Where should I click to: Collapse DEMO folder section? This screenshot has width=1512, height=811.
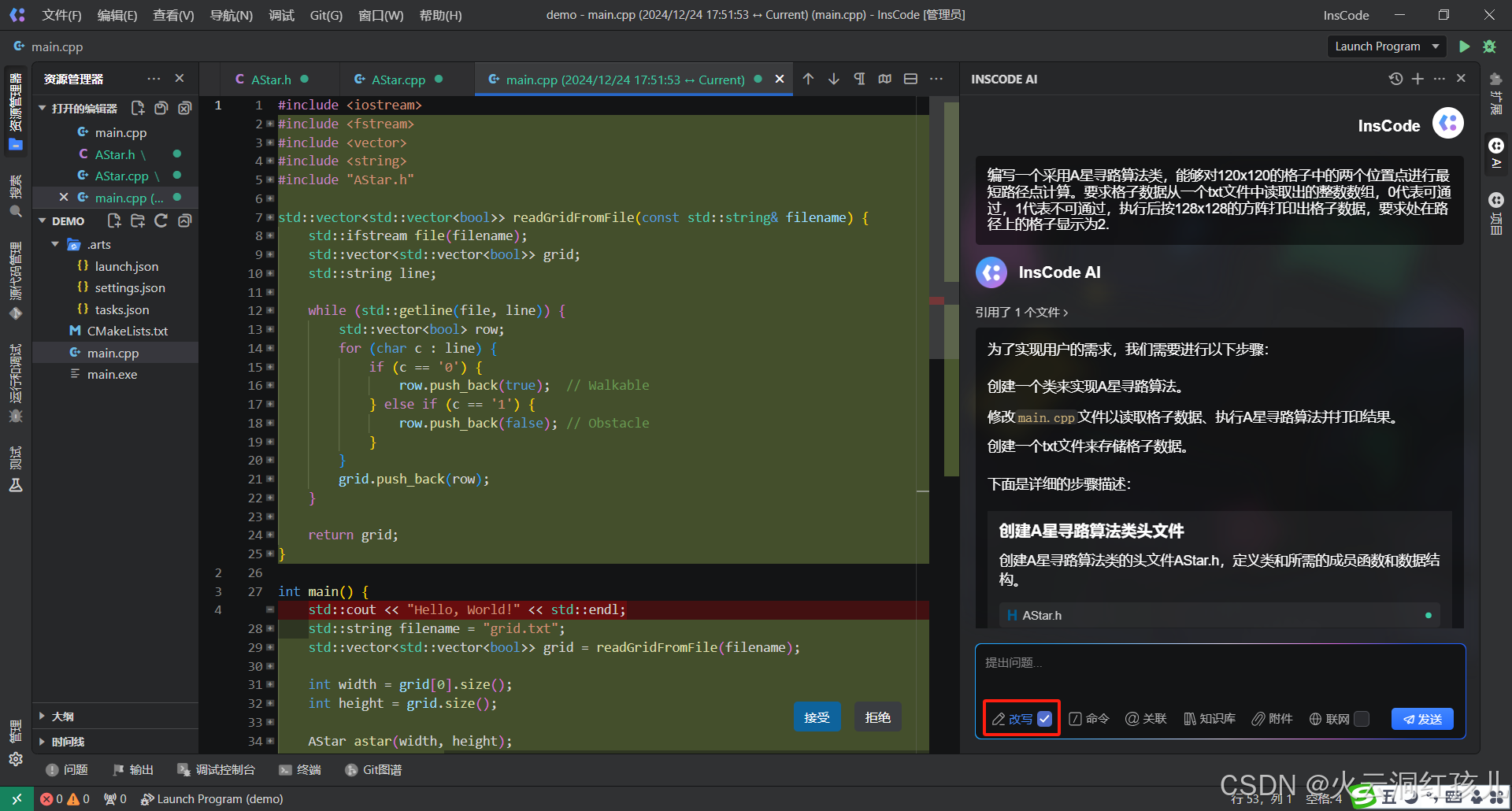42,220
